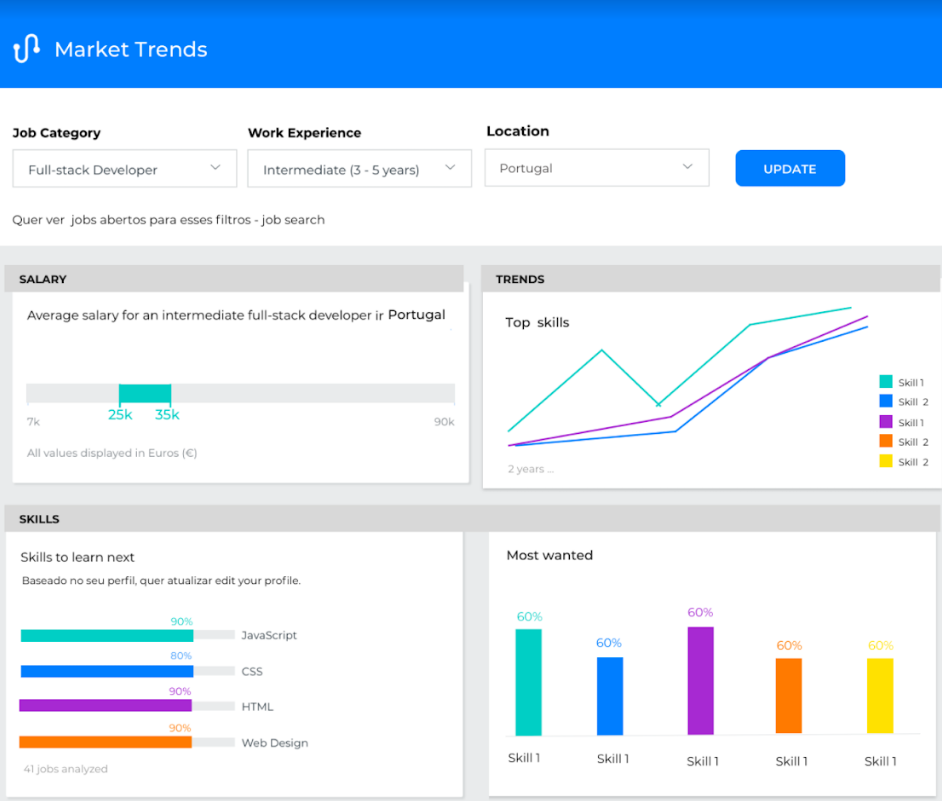Image resolution: width=942 pixels, height=801 pixels.
Task: Click the yellow Most wanted chart bar
Action: (880, 696)
